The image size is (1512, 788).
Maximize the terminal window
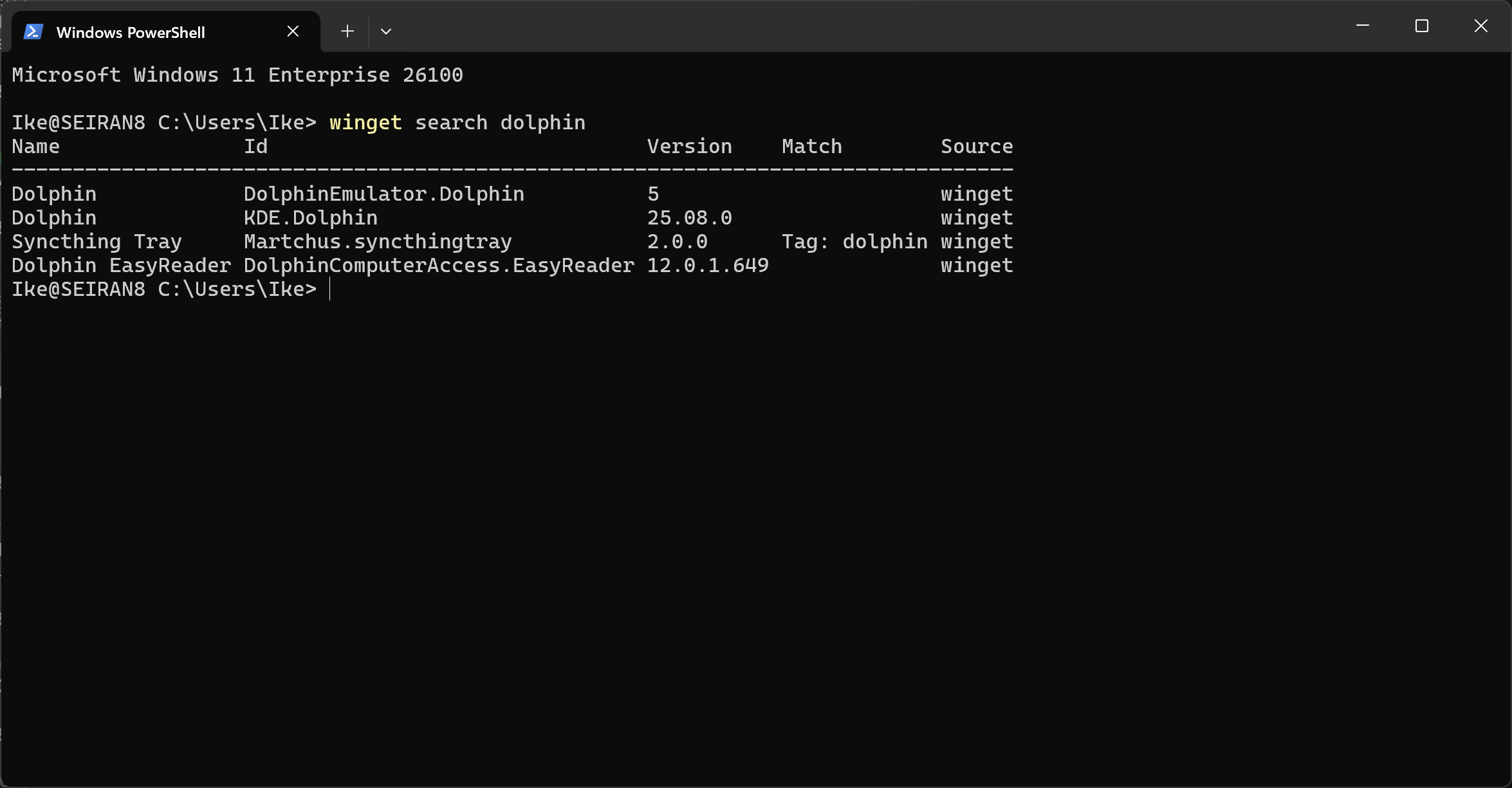click(1421, 26)
